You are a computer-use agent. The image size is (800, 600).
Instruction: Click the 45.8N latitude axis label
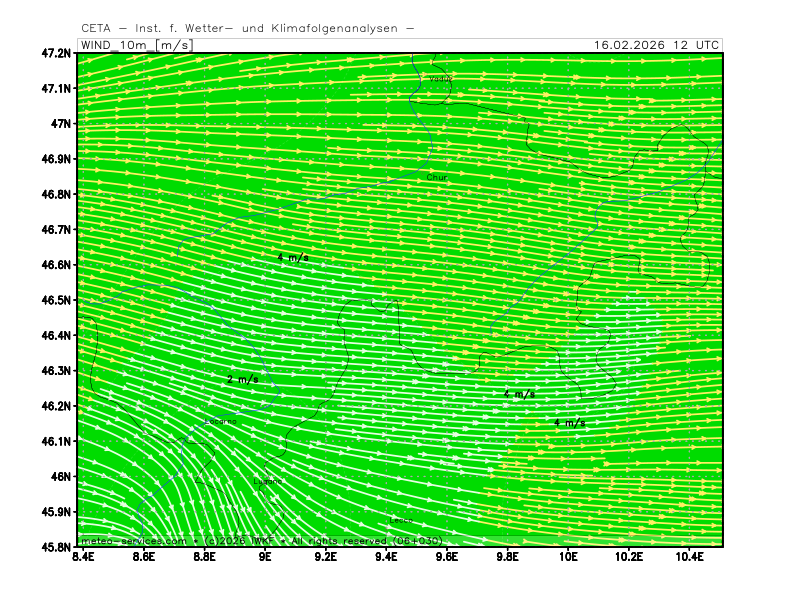[56, 547]
